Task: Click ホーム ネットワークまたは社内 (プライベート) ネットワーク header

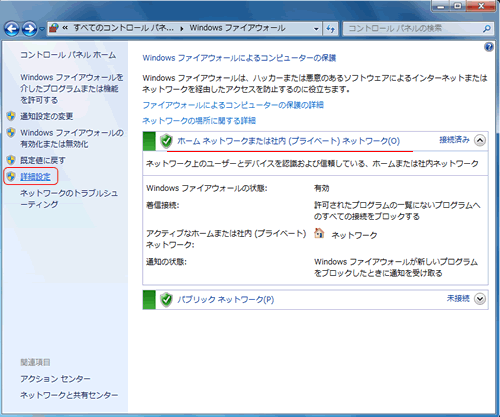Action: (x=288, y=141)
